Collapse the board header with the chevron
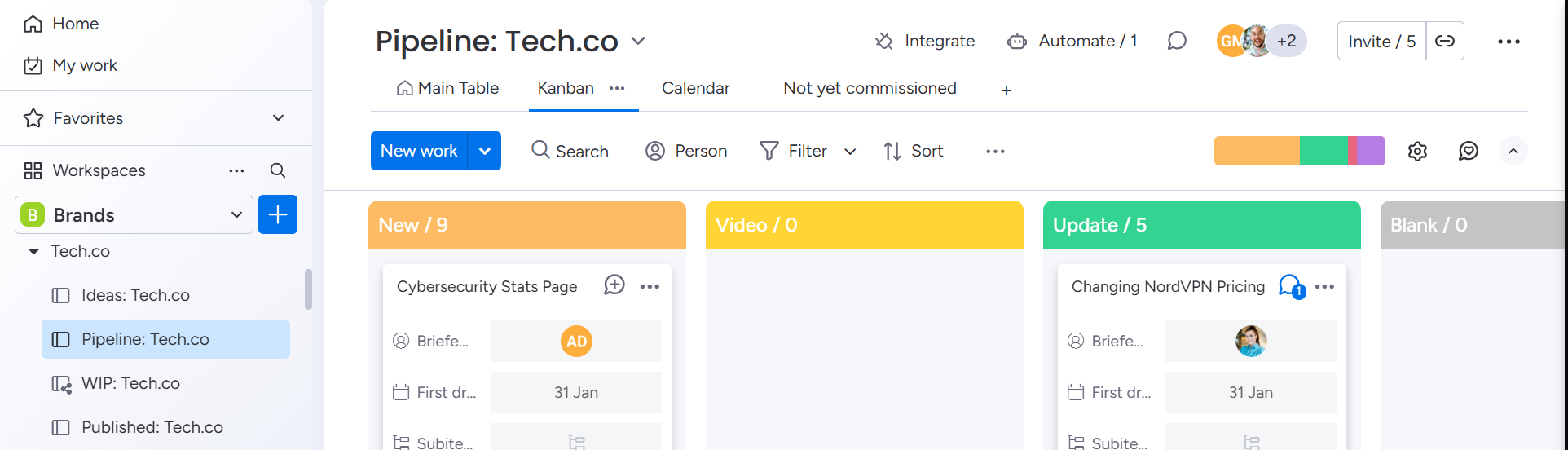 (1513, 151)
